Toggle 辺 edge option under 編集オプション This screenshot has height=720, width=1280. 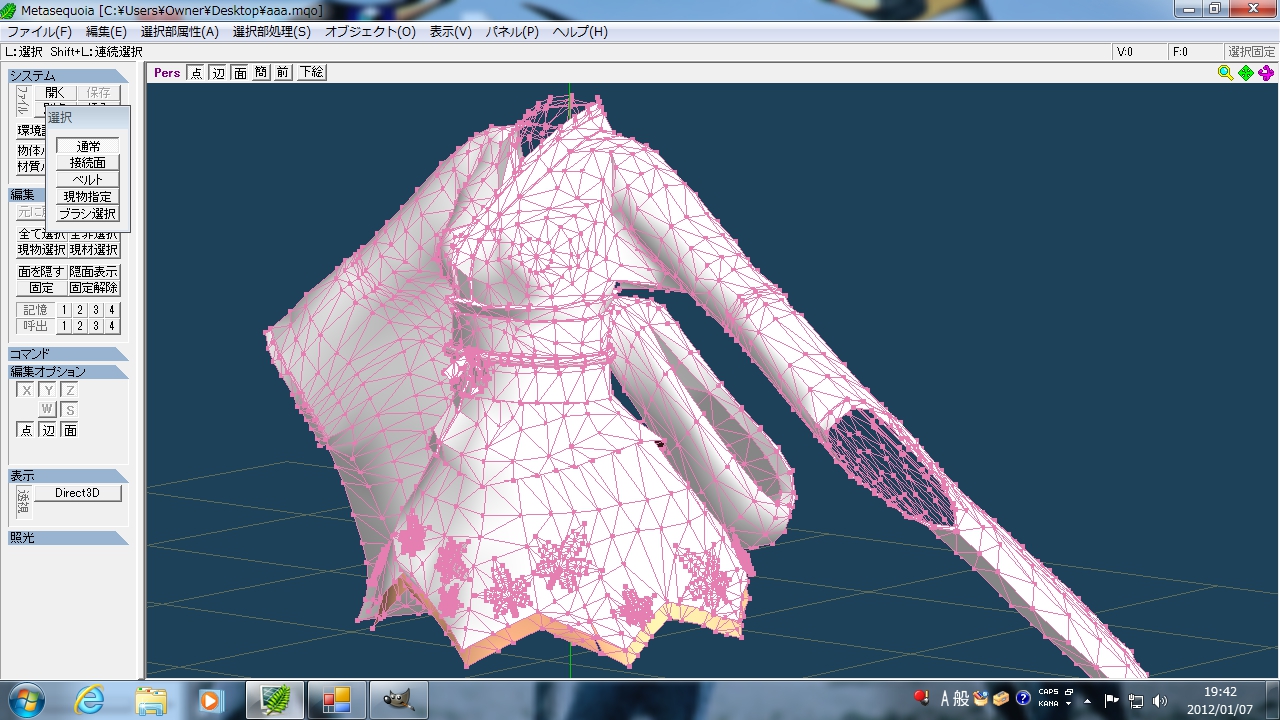(x=48, y=430)
